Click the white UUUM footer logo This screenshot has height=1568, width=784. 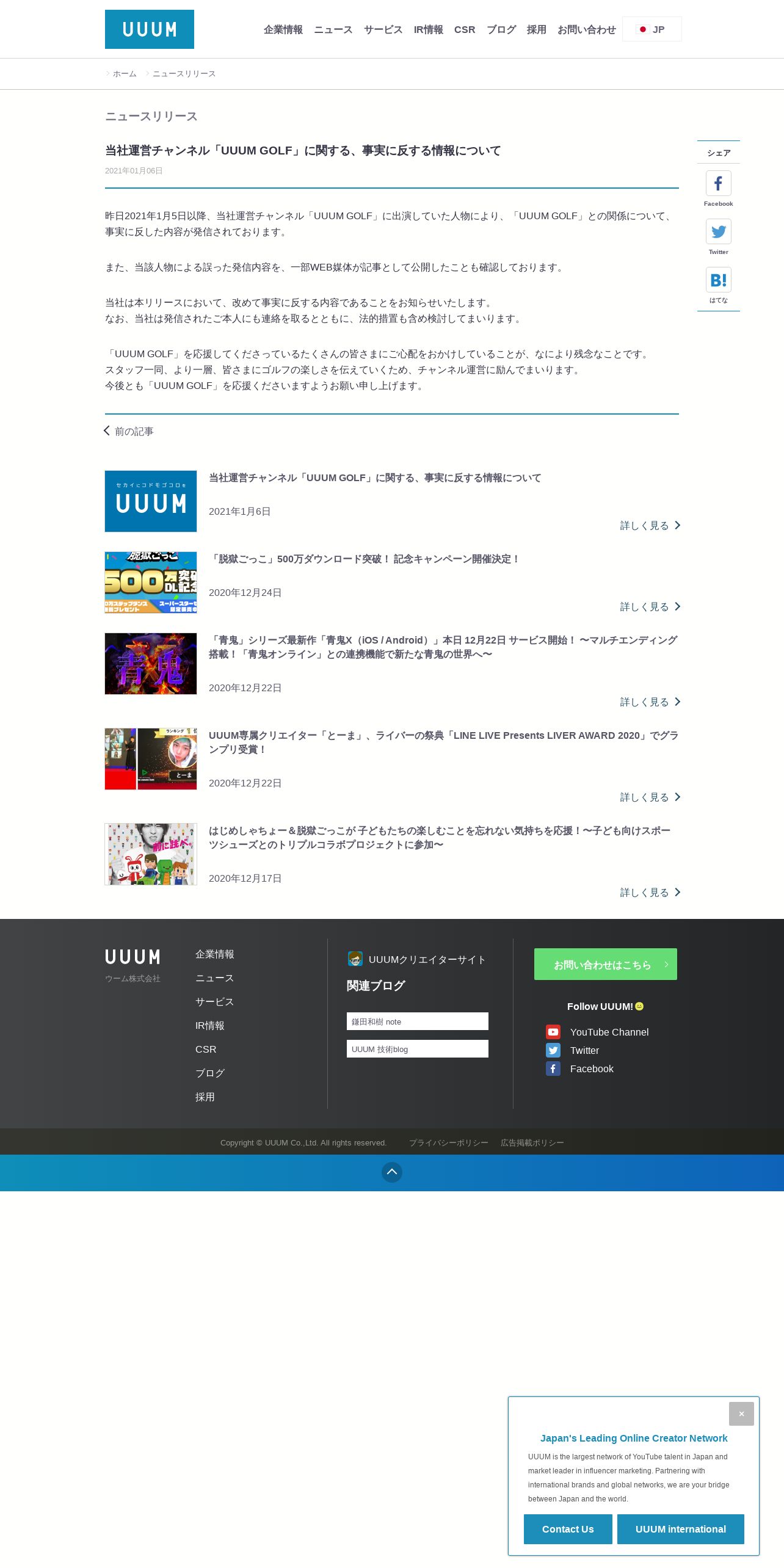[132, 957]
